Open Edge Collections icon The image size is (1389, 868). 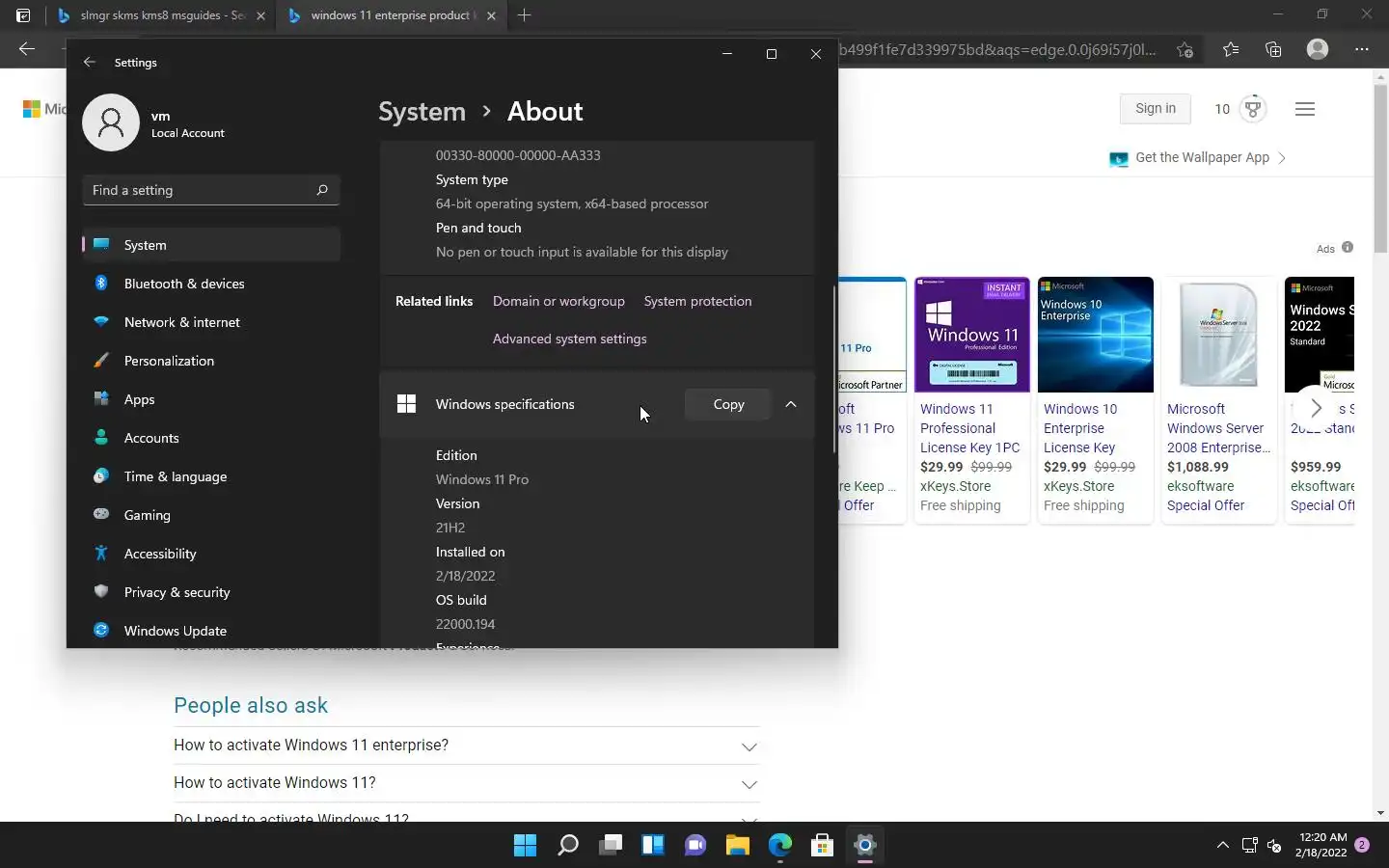point(1273,49)
